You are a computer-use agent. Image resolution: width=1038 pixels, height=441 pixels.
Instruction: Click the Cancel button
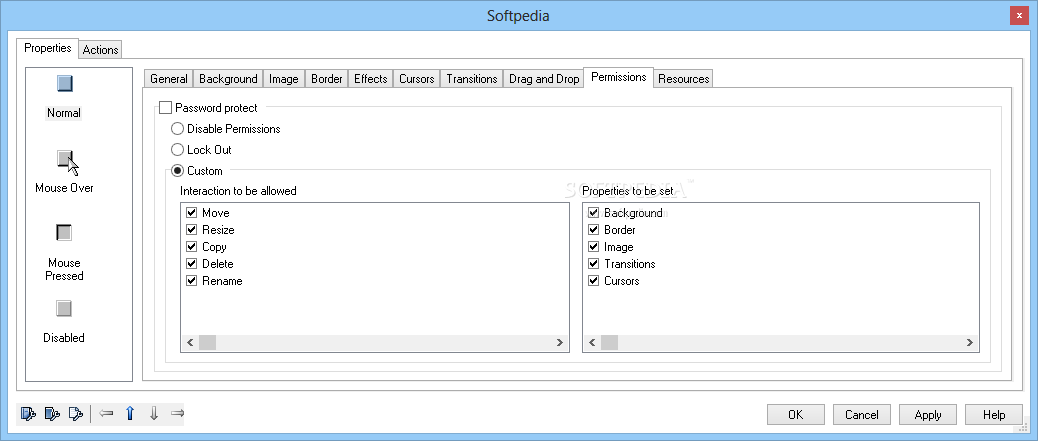pyautogui.click(x=862, y=415)
